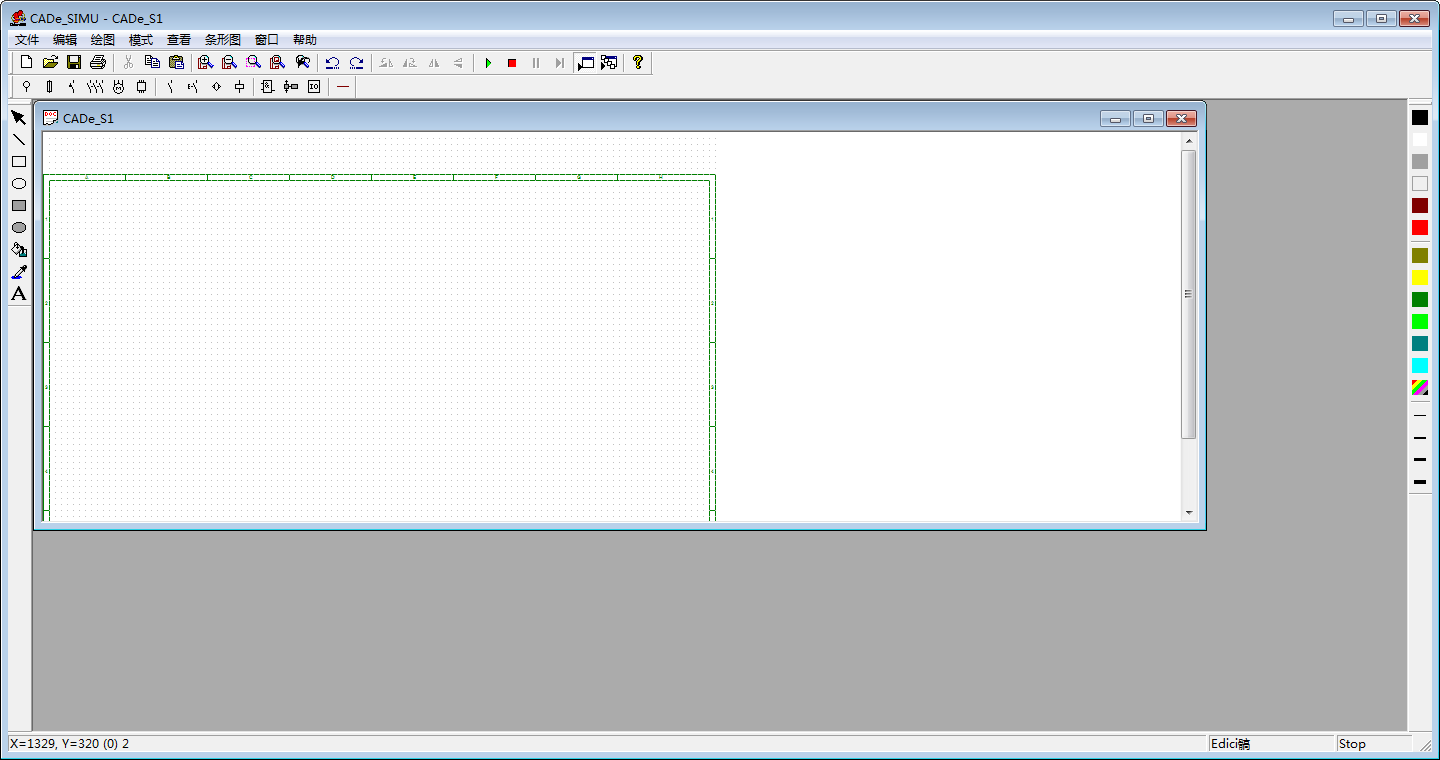Open a file using the folder icon
Screen dimensions: 1440x760
pyautogui.click(x=50, y=62)
